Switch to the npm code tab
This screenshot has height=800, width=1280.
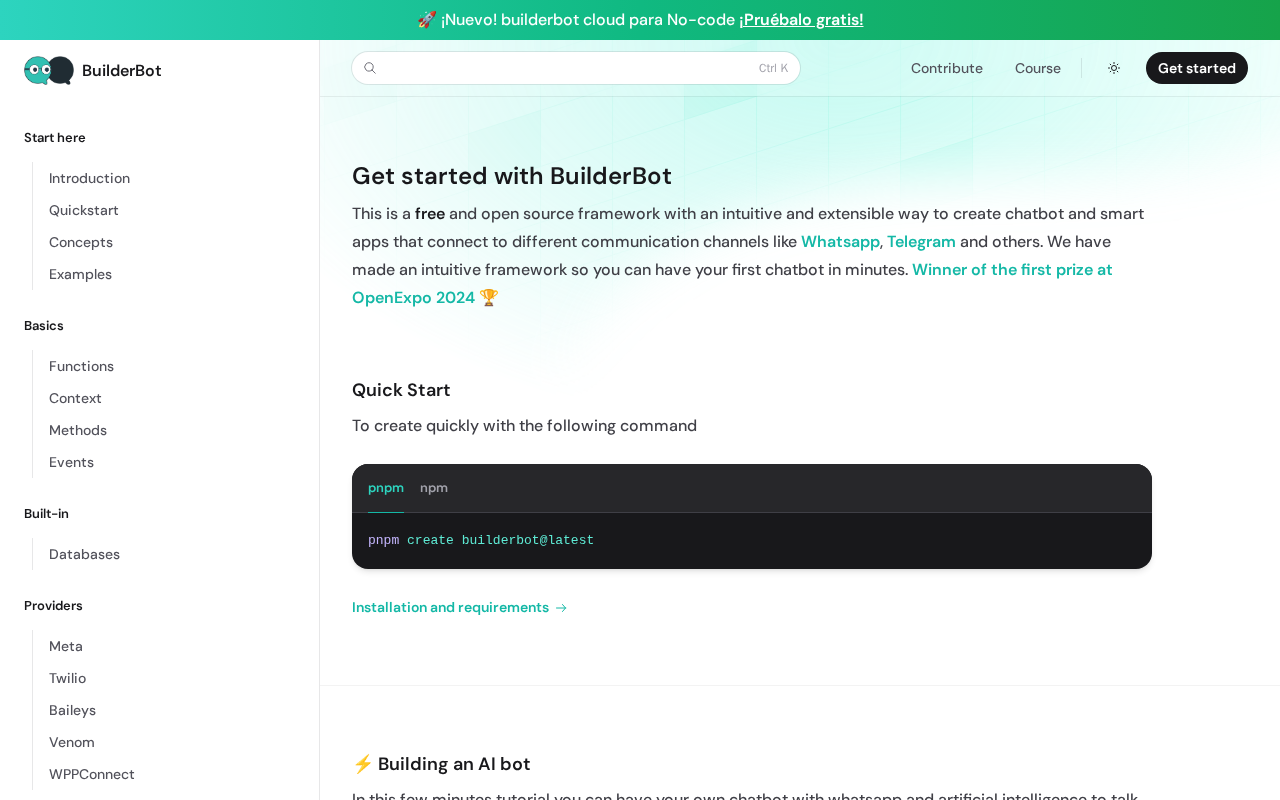pos(434,488)
